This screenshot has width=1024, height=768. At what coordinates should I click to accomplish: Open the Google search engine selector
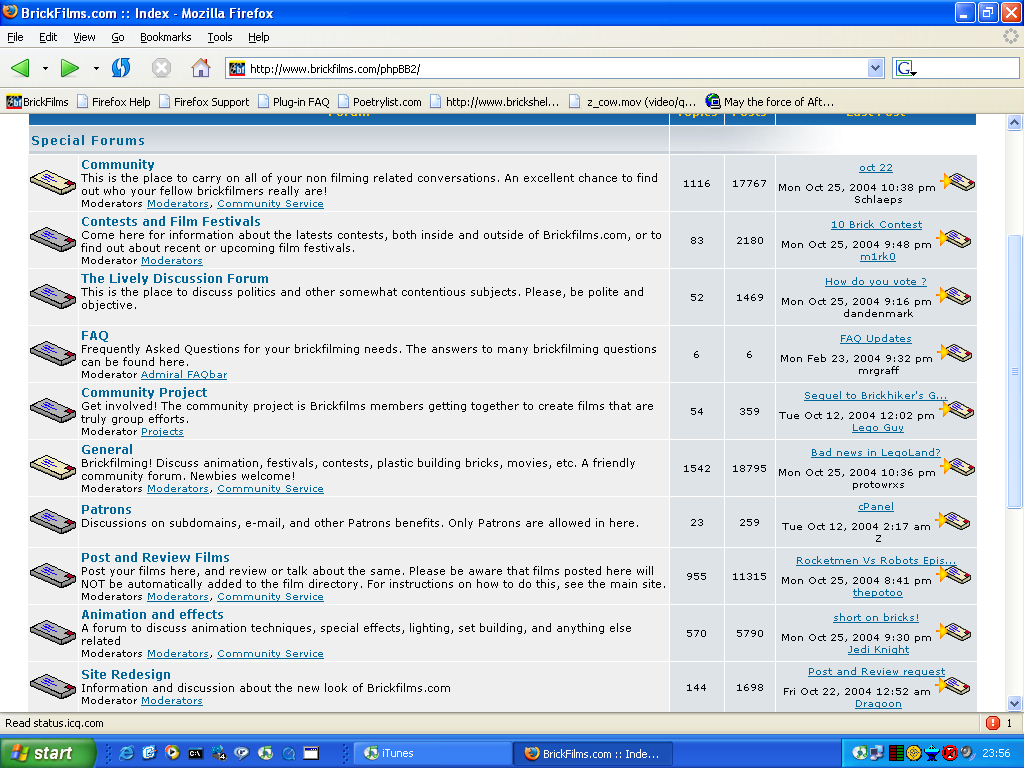coord(906,69)
